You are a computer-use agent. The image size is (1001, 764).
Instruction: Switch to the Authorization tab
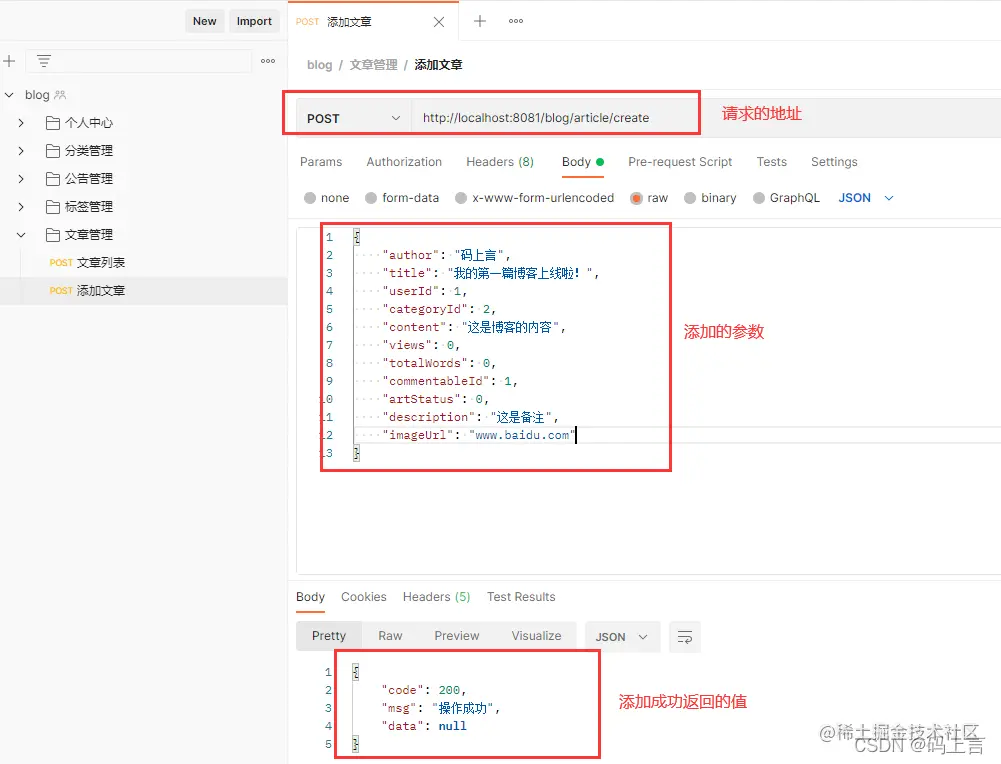(x=404, y=162)
